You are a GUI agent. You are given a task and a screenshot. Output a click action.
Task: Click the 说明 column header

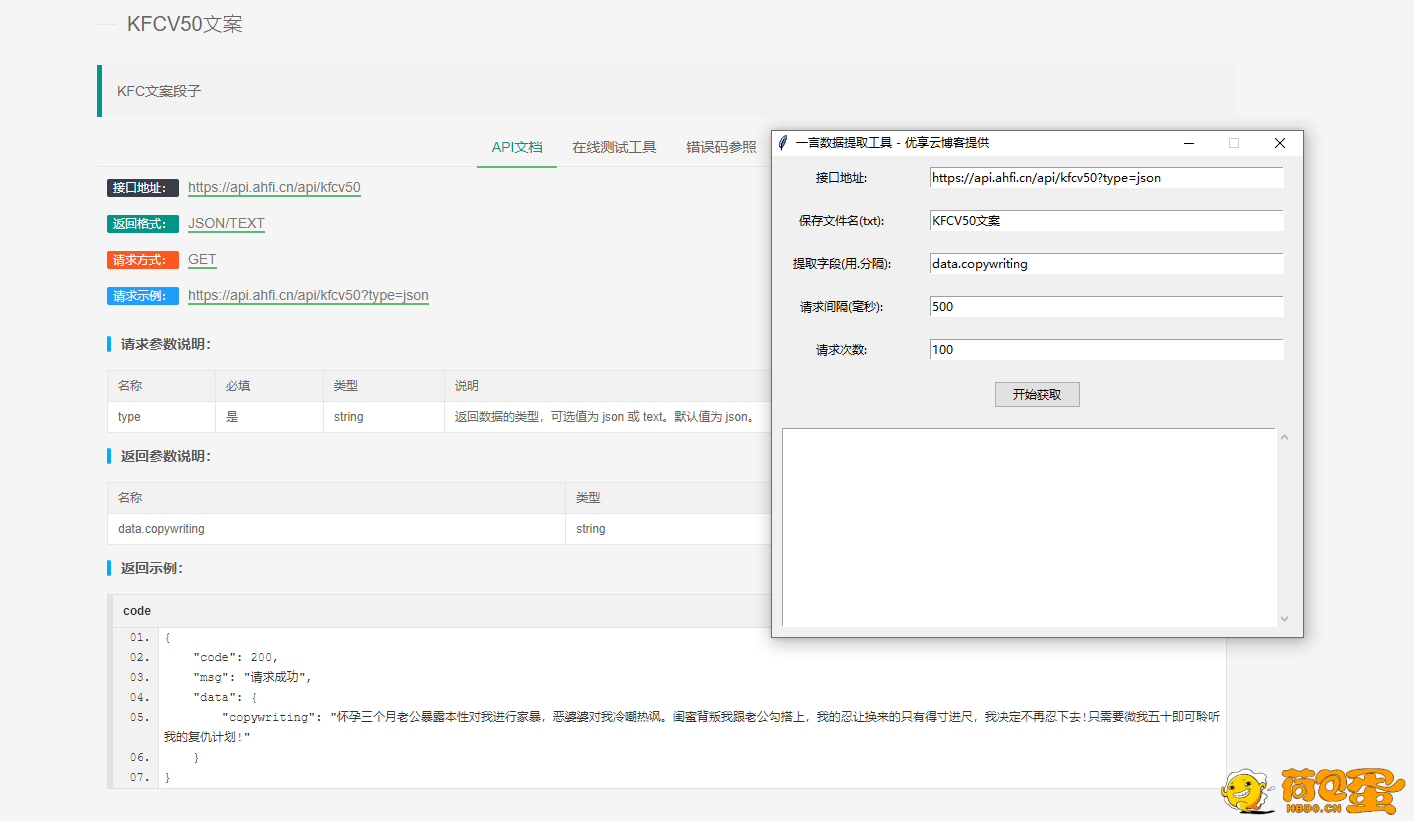(x=467, y=386)
